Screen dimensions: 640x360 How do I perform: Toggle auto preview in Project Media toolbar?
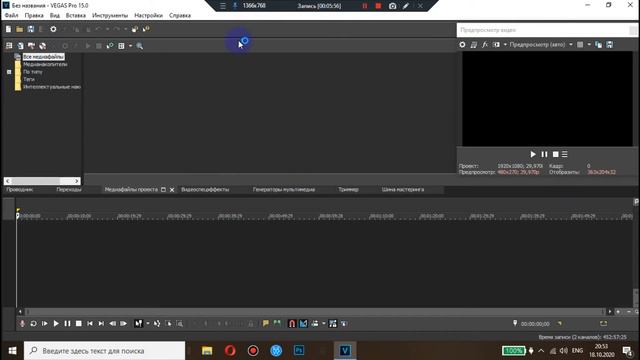point(110,46)
